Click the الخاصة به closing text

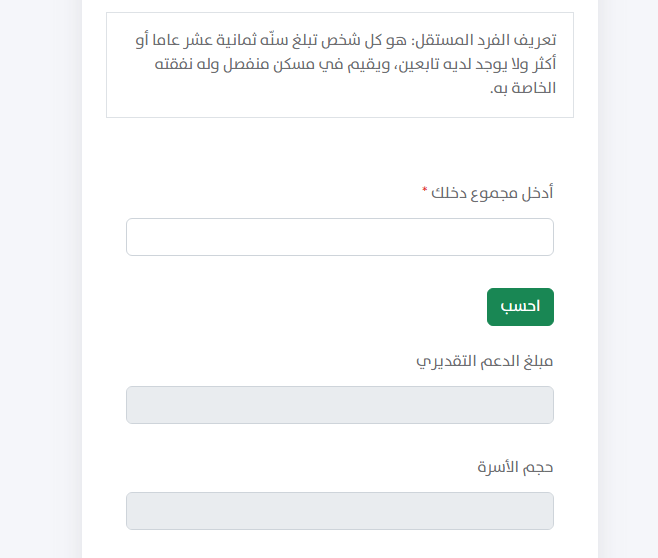pos(523,88)
